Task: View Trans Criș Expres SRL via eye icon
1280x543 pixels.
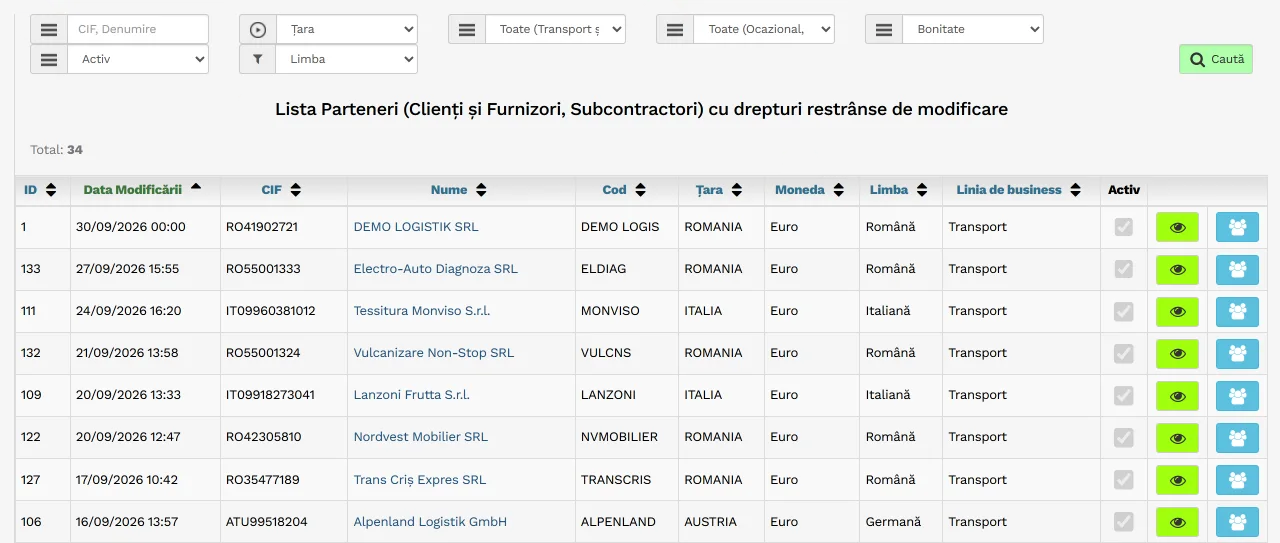Action: pos(1177,479)
